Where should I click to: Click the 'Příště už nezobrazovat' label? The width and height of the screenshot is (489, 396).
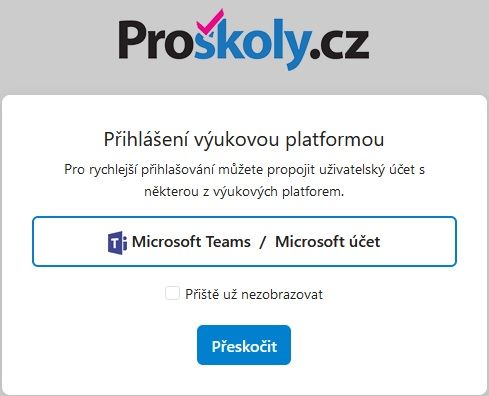pos(254,294)
